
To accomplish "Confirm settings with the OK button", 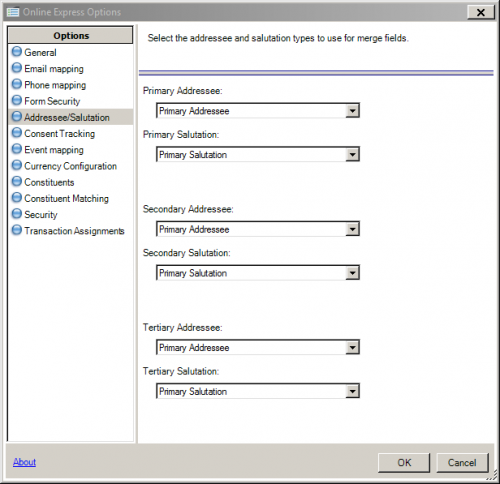I will 404,463.
